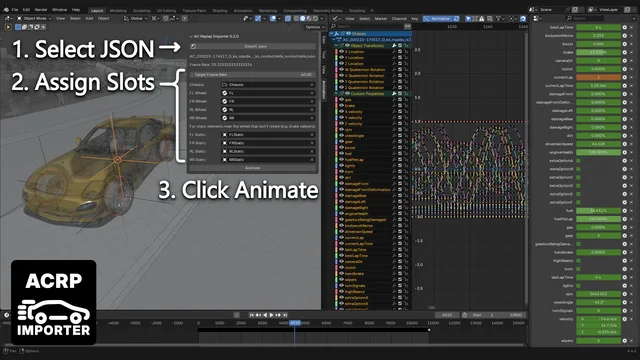Click the only-show-selected arrow icon in graph header

click(468, 18)
